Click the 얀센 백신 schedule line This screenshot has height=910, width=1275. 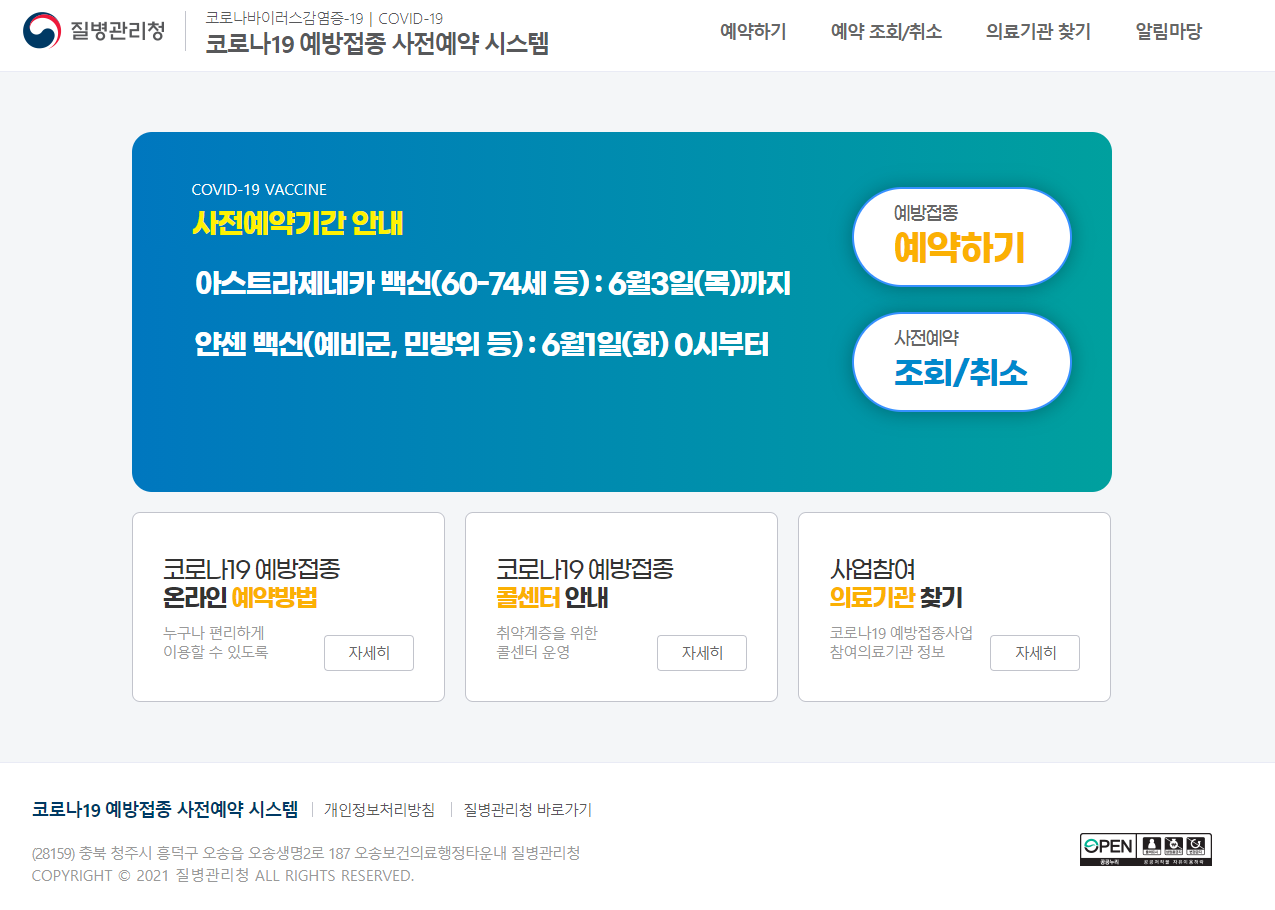[482, 345]
